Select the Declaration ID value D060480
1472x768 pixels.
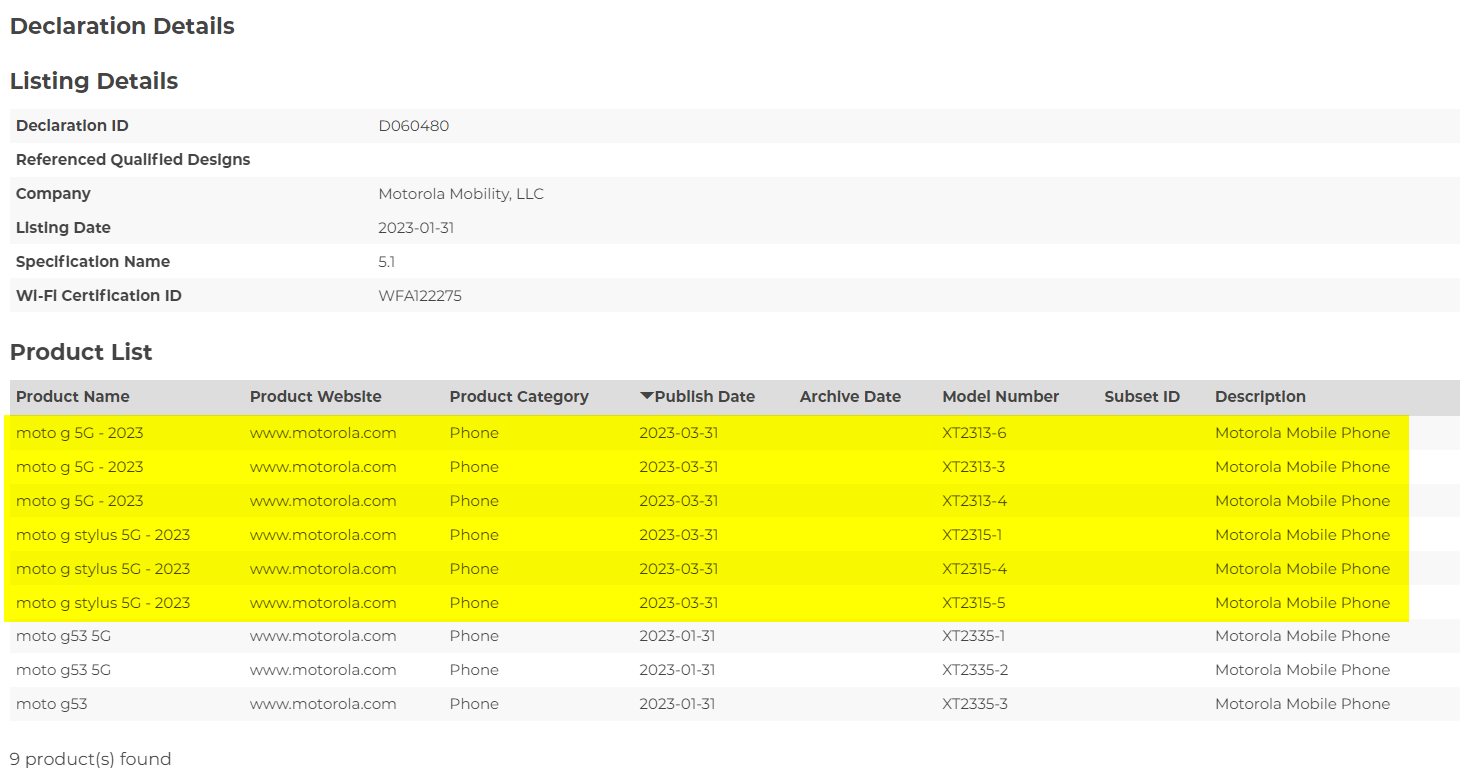tap(413, 126)
